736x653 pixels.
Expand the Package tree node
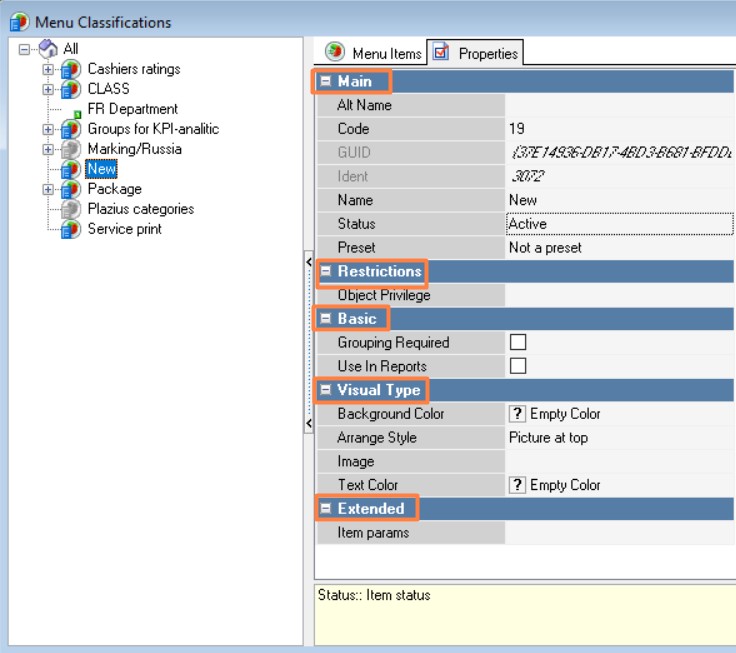point(48,189)
